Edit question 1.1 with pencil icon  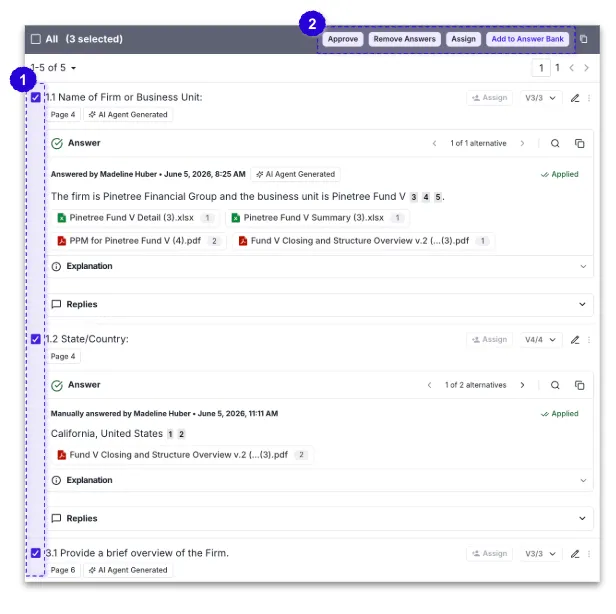[x=575, y=98]
